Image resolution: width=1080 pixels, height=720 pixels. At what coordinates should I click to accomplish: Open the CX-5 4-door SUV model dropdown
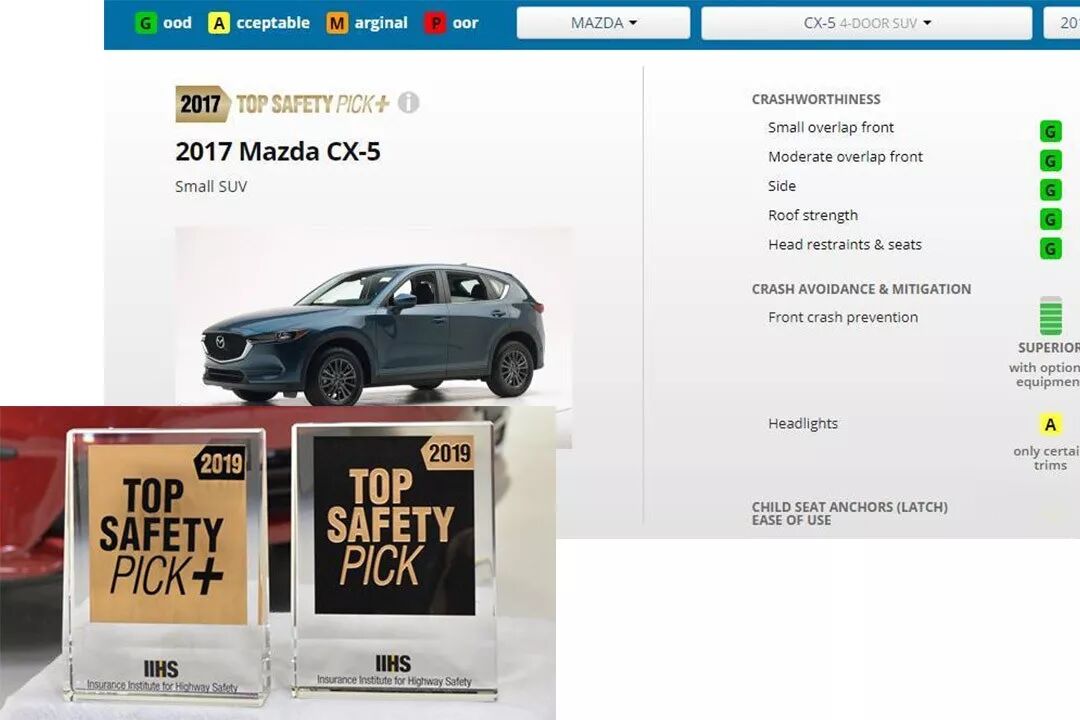866,23
